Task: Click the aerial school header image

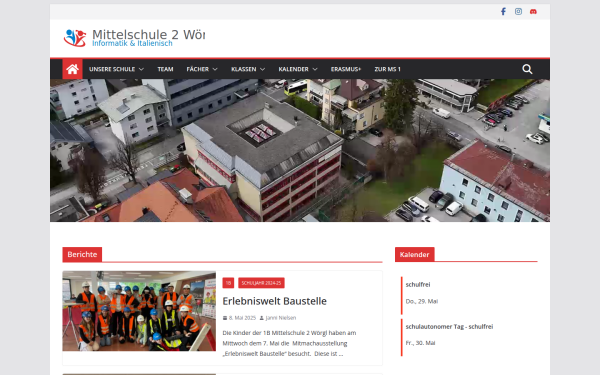Action: 300,150
